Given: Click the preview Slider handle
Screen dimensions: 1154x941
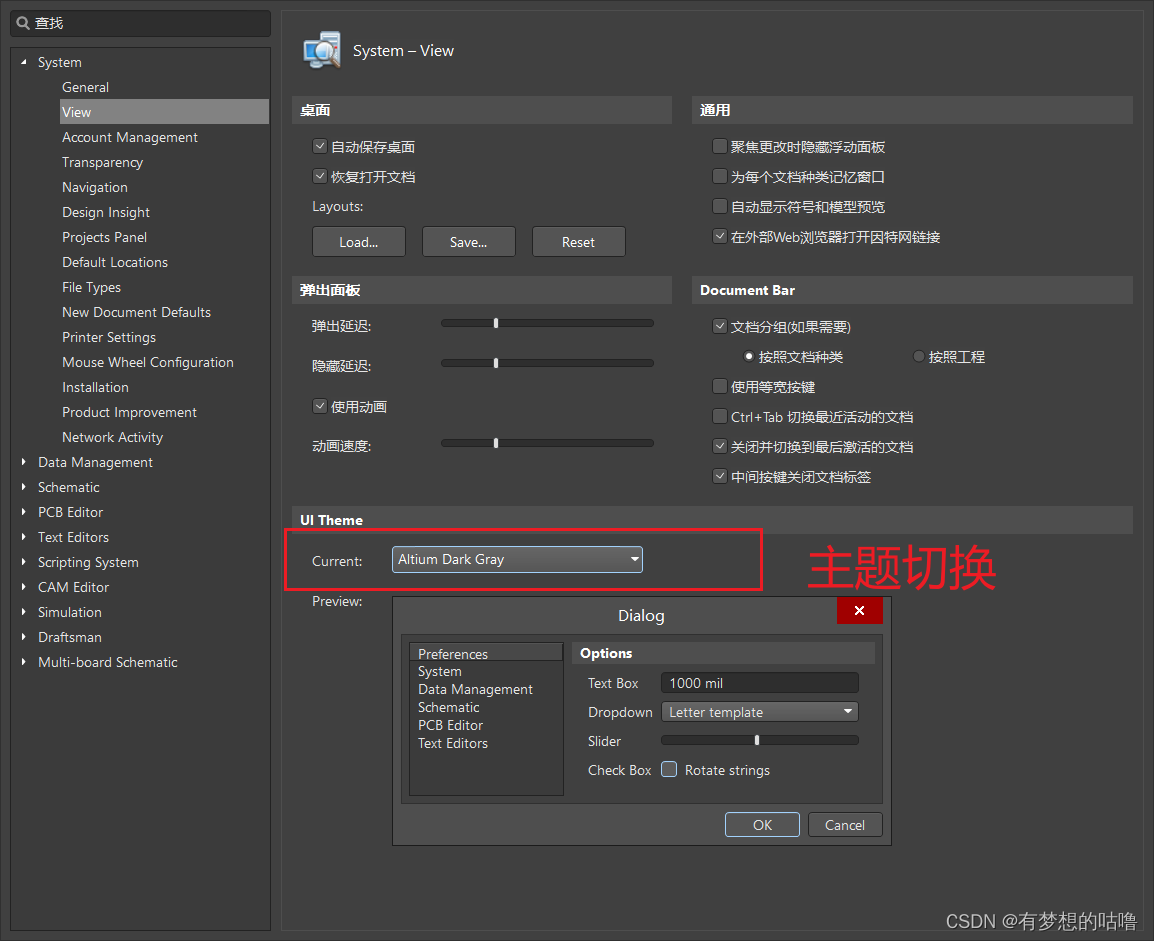Looking at the screenshot, I should (757, 740).
